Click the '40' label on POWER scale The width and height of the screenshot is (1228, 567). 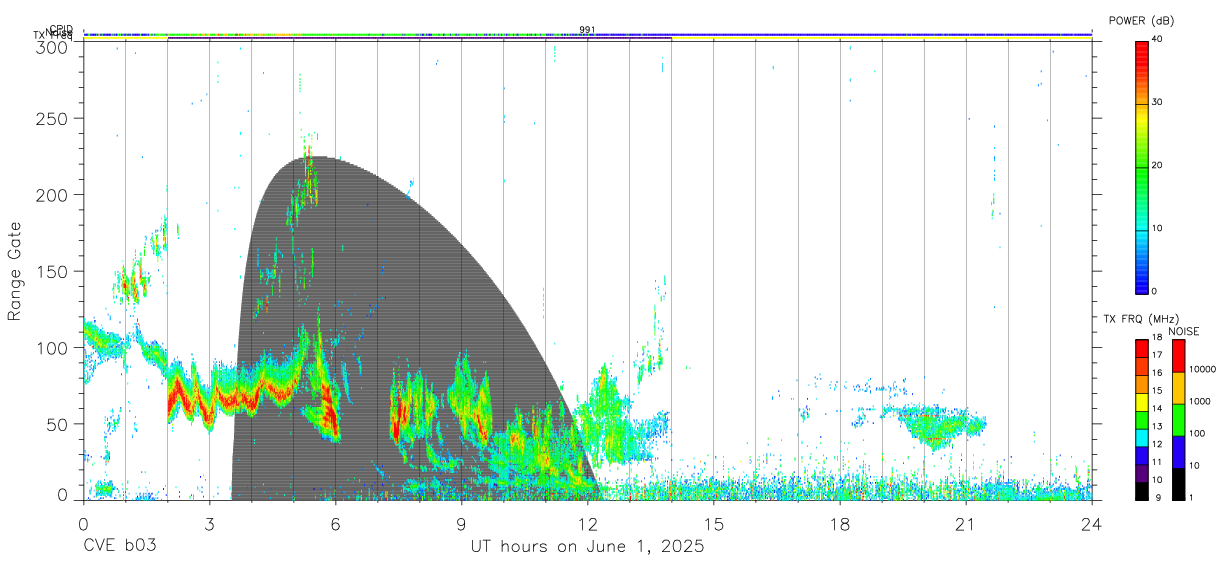1157,40
